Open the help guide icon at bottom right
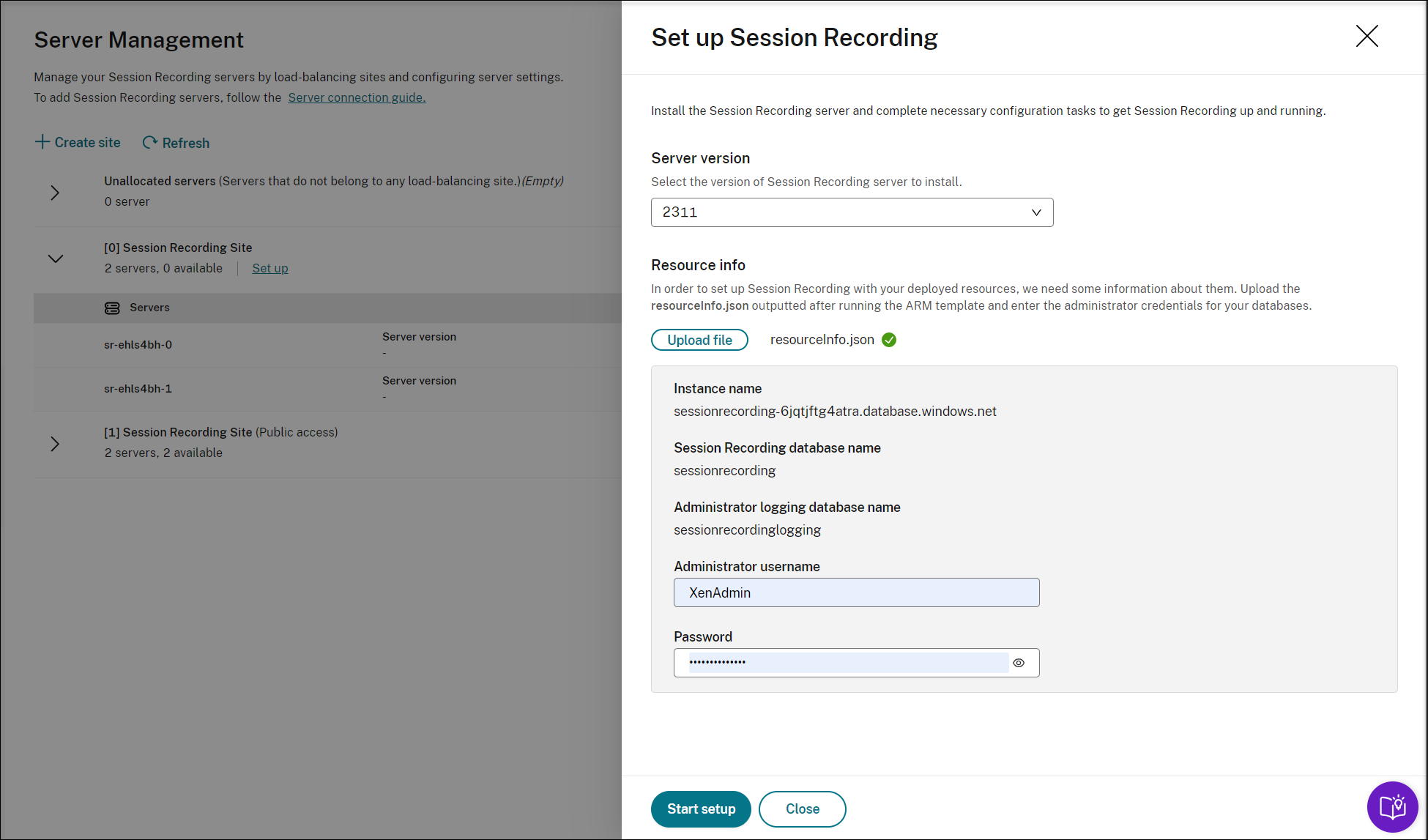Image resolution: width=1428 pixels, height=840 pixels. (1392, 807)
